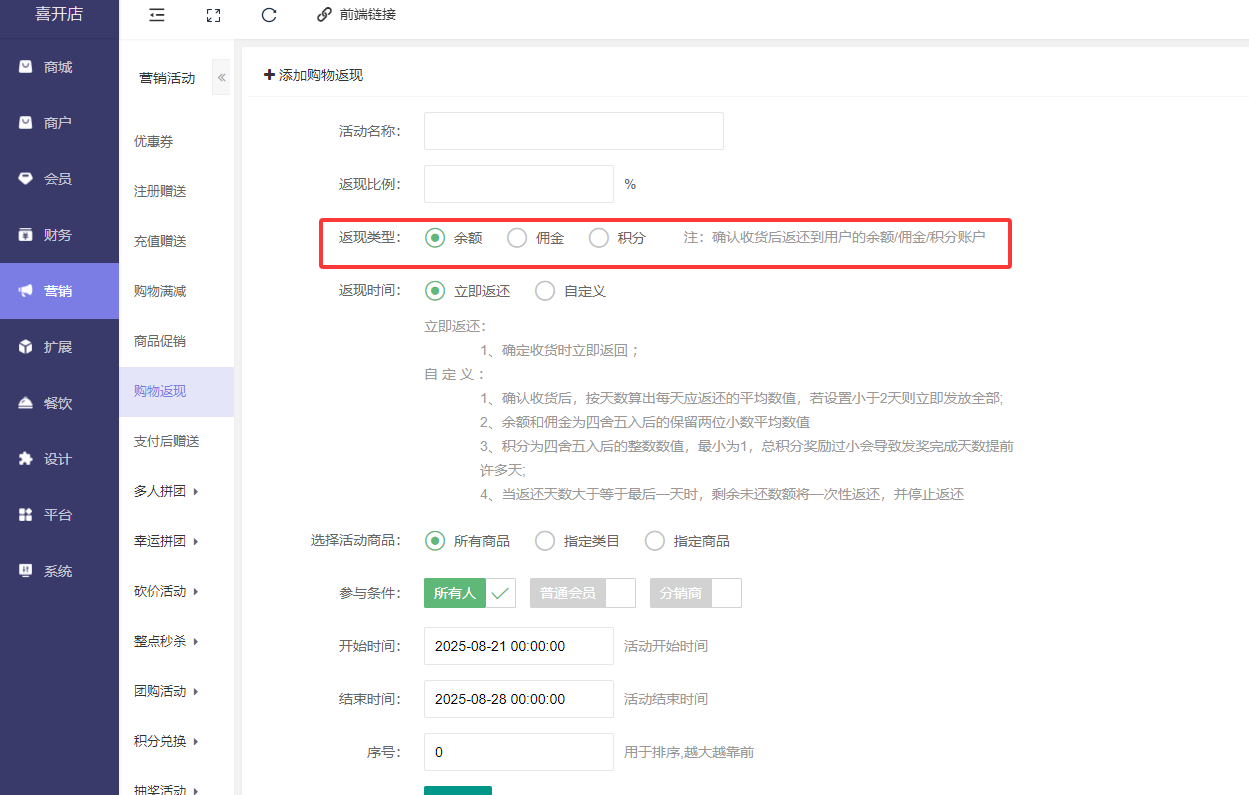Expand the 团购活动 submenu
This screenshot has height=795, width=1249.
(166, 691)
